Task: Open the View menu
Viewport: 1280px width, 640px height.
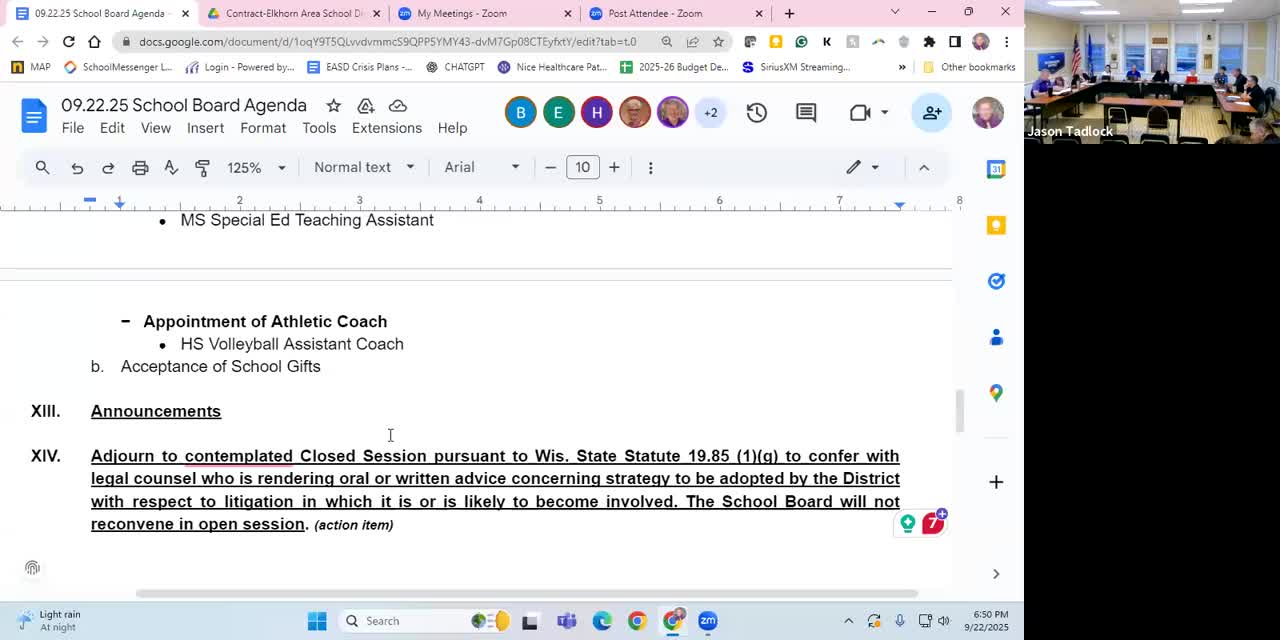Action: click(156, 128)
